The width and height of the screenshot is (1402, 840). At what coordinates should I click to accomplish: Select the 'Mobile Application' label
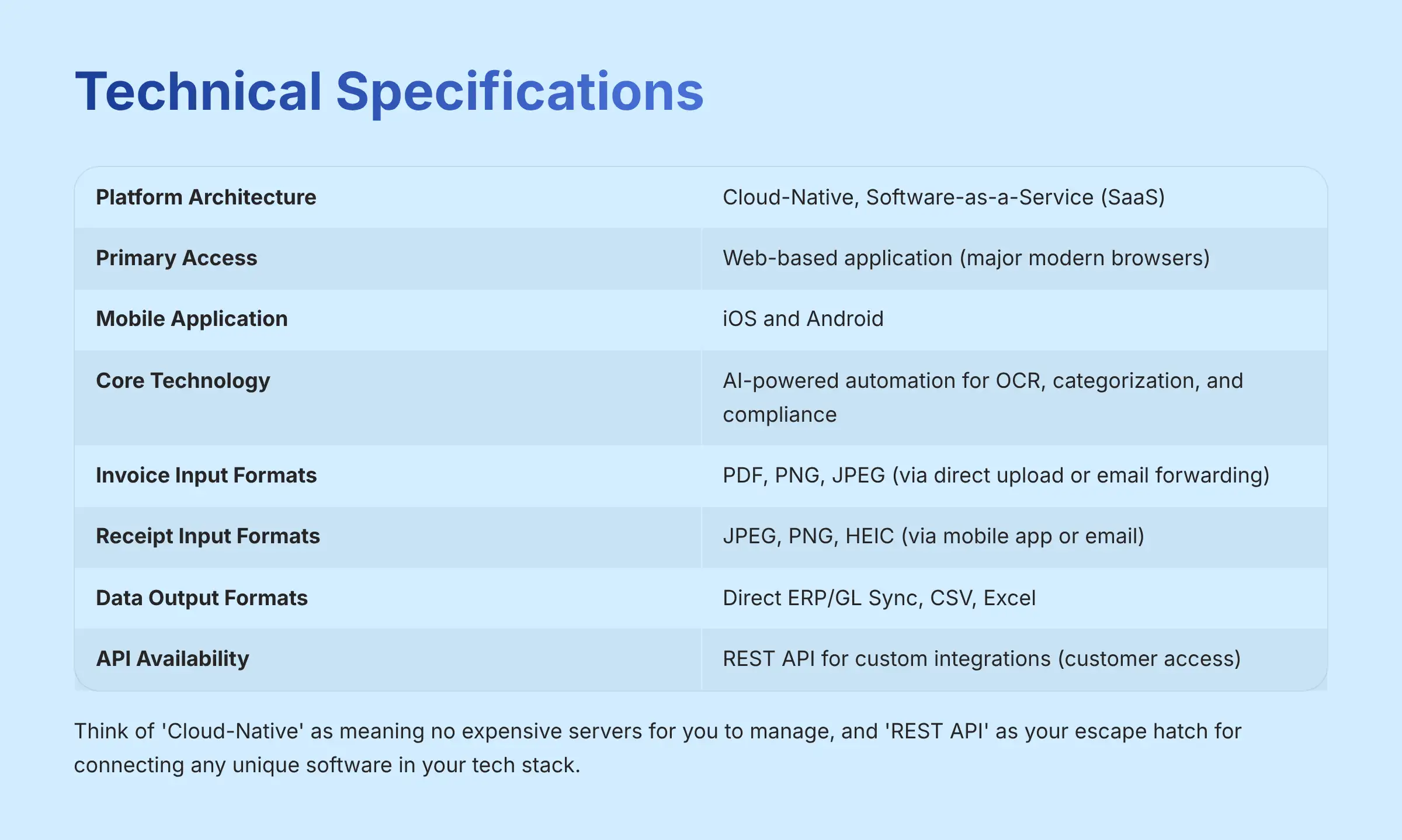192,319
